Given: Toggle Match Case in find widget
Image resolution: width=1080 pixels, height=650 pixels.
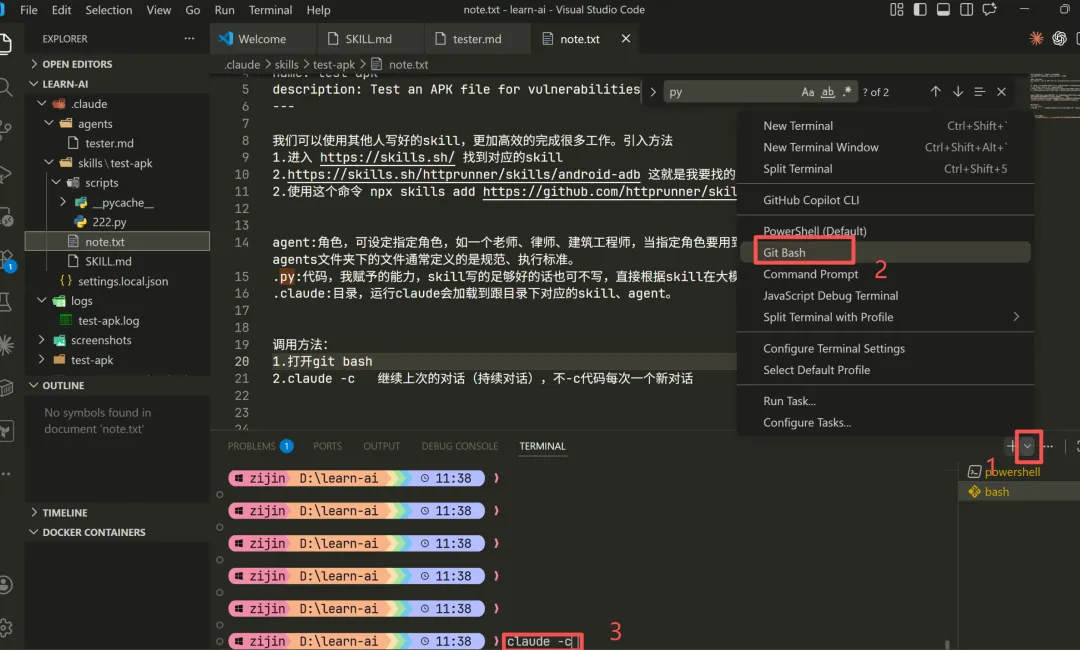Looking at the screenshot, I should coord(808,92).
